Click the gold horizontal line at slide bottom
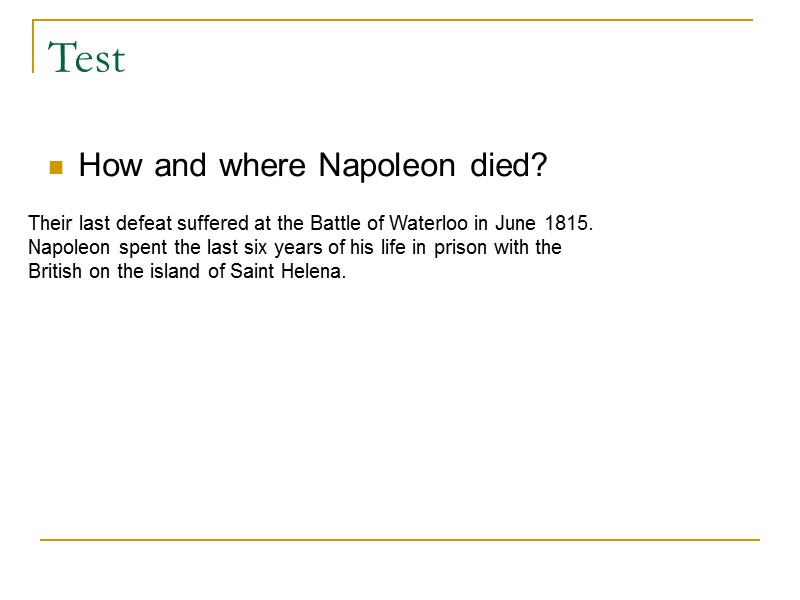The image size is (800, 600). coord(400,540)
